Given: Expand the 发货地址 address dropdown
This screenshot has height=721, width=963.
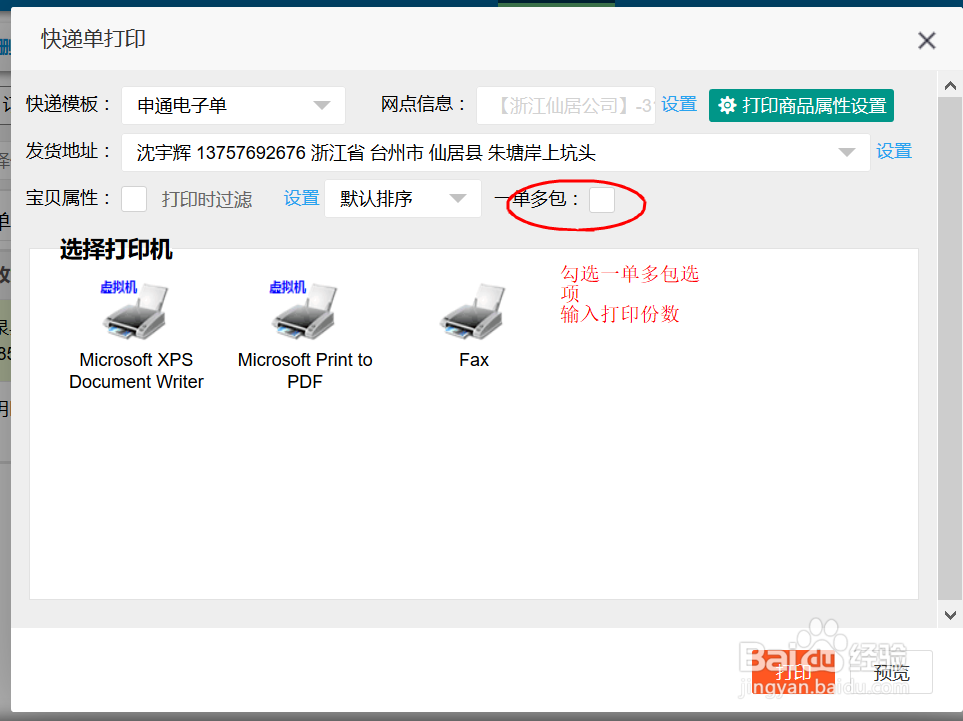Looking at the screenshot, I should (x=496, y=152).
